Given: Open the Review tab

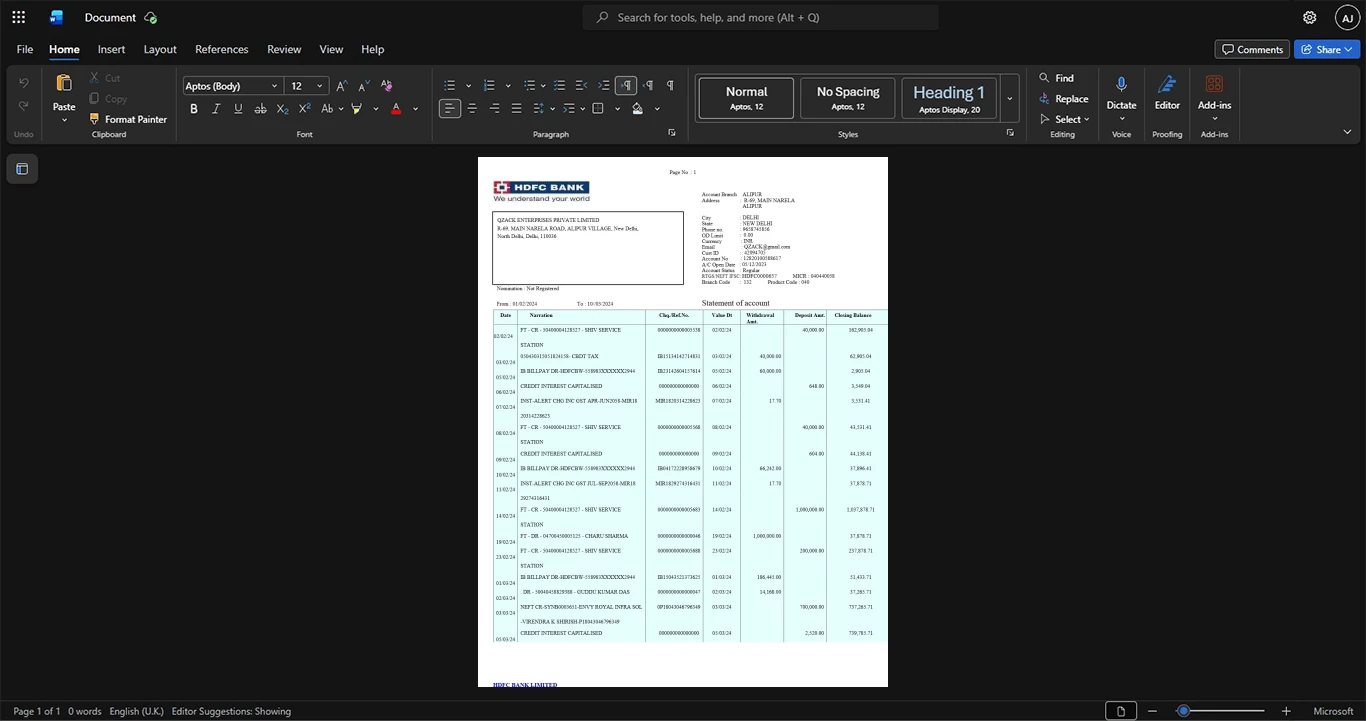Looking at the screenshot, I should (x=284, y=49).
